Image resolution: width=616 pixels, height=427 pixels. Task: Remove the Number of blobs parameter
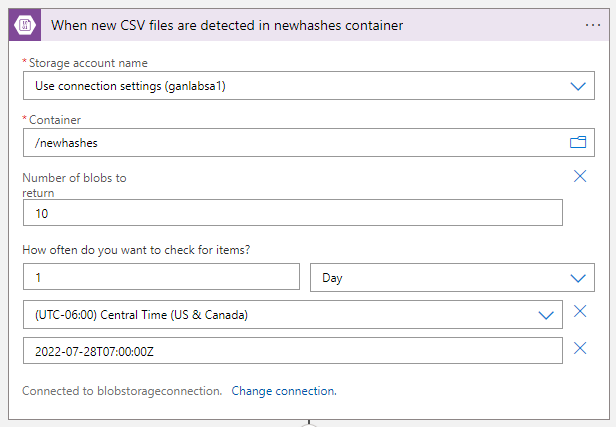(580, 176)
